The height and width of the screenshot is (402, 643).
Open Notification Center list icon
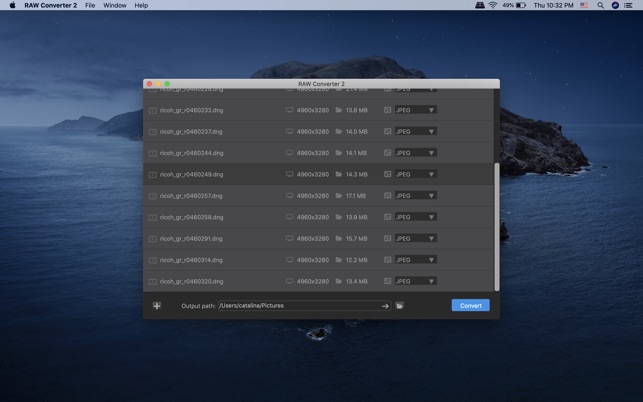click(628, 5)
